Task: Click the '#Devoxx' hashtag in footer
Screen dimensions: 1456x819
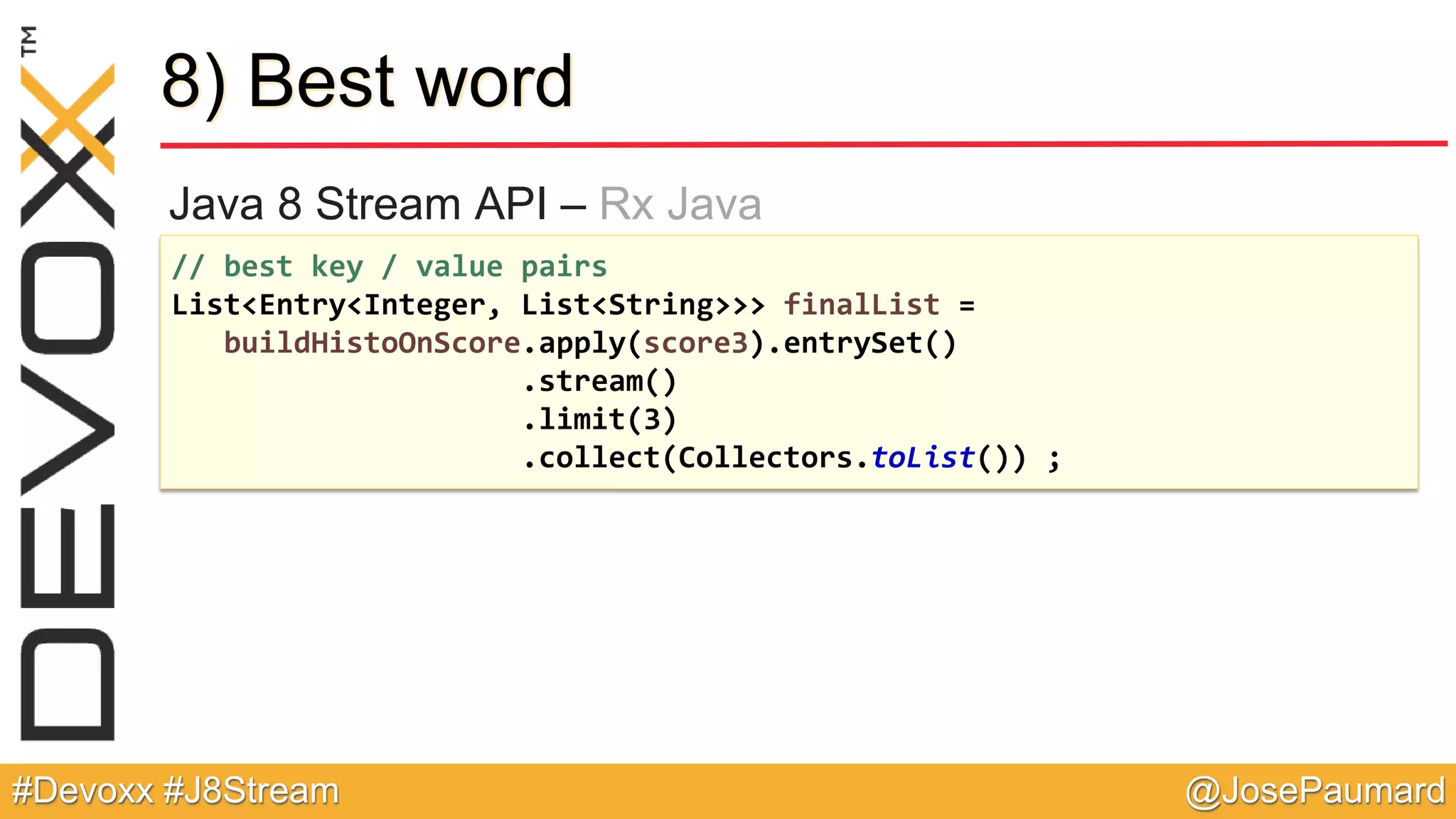Action: click(x=82, y=791)
